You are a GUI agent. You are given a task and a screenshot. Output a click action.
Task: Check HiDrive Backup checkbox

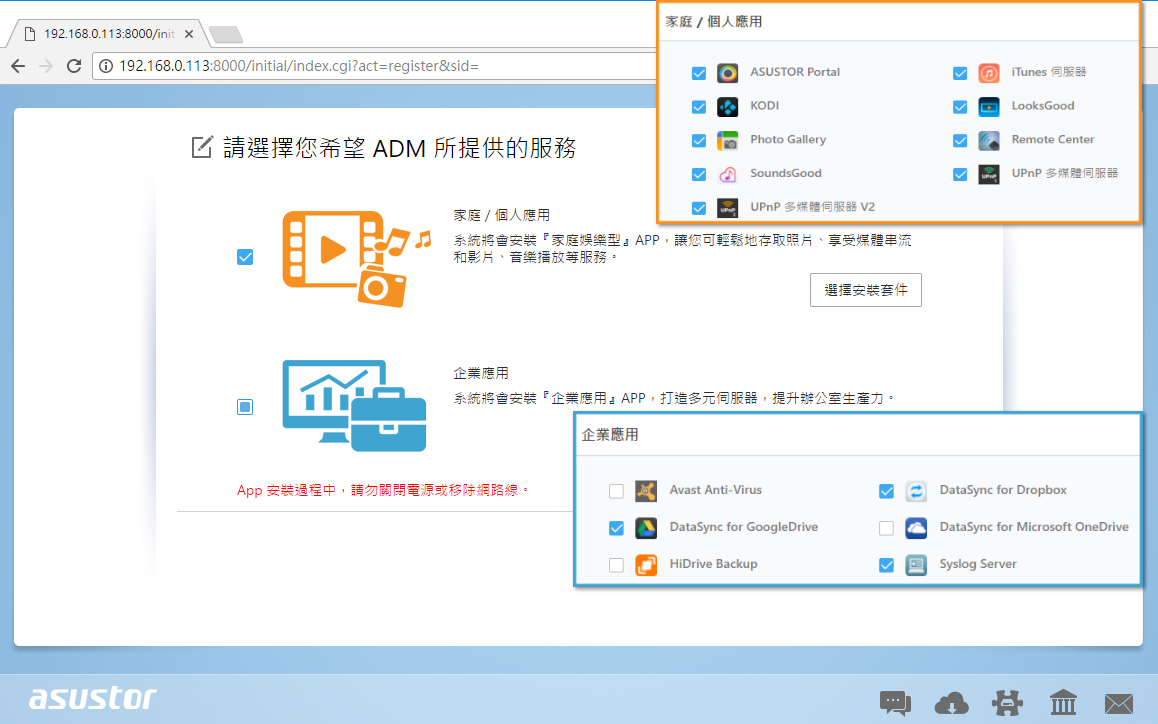pos(617,565)
